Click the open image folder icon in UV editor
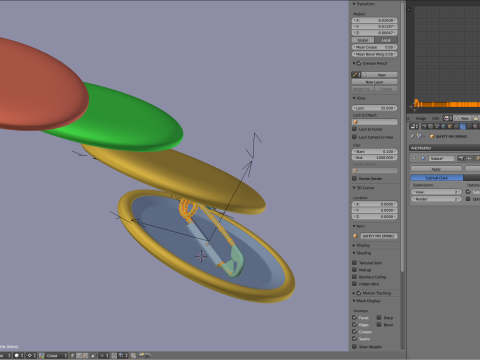 476,118
